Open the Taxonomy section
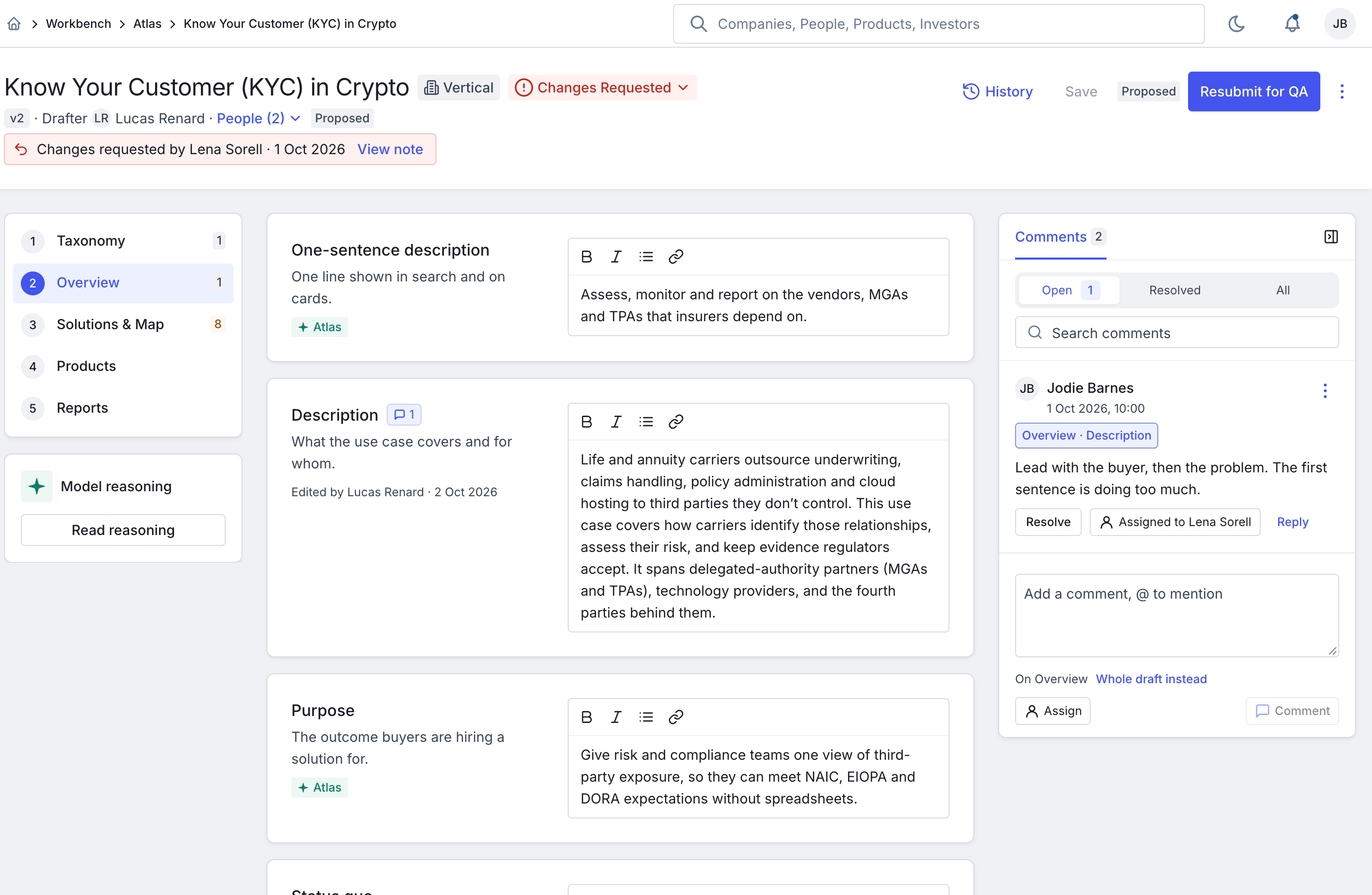The image size is (1372, 895). tap(123, 241)
